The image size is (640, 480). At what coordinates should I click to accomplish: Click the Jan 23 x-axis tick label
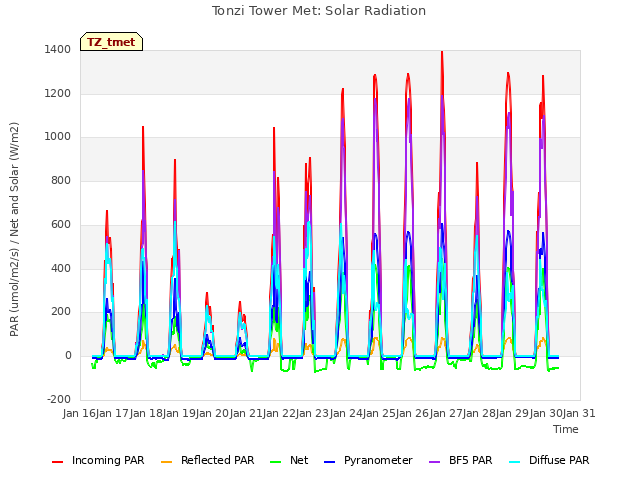tap(313, 413)
